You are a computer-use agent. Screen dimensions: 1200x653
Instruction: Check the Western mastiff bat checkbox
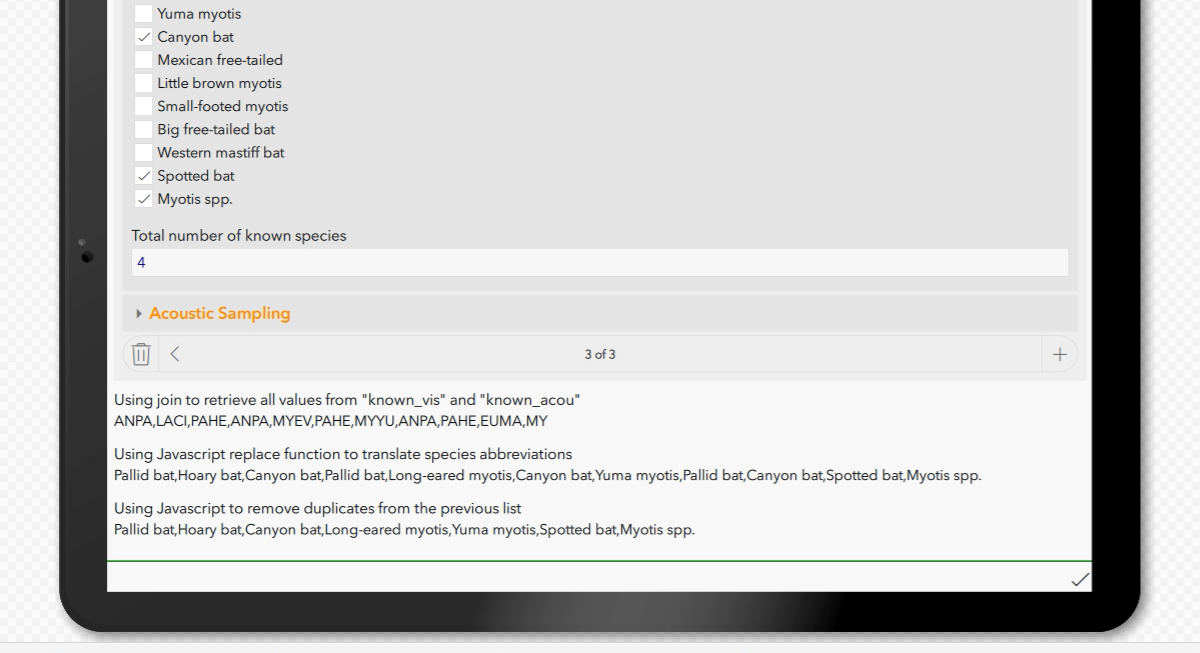(143, 152)
